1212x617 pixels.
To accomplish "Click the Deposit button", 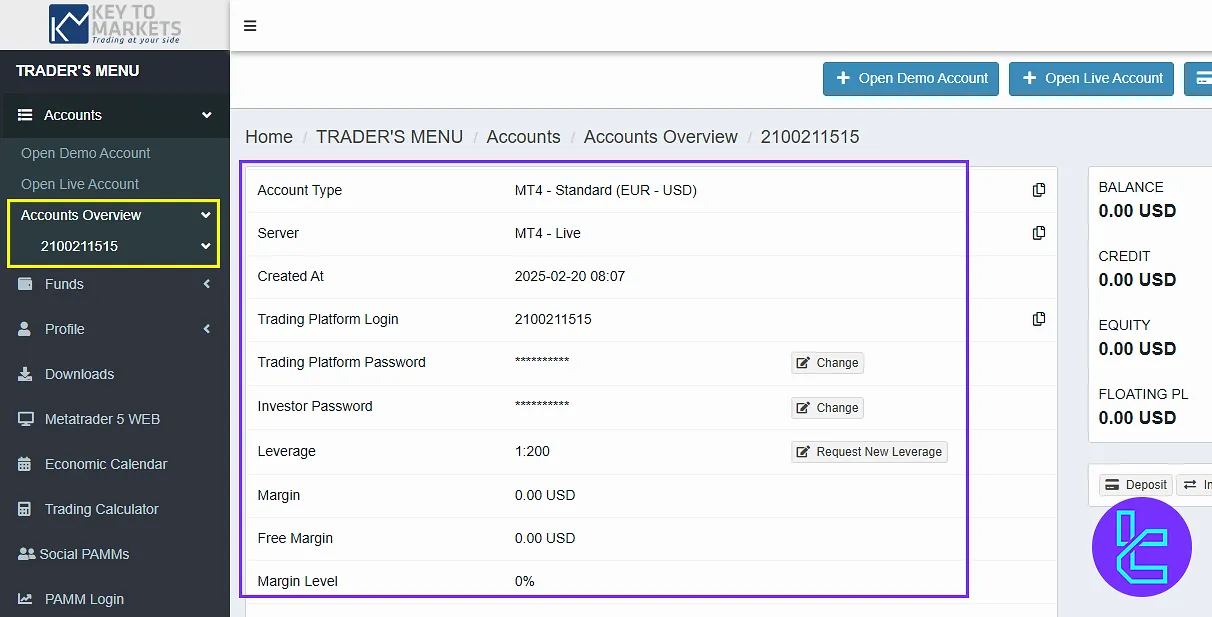I will 1136,485.
